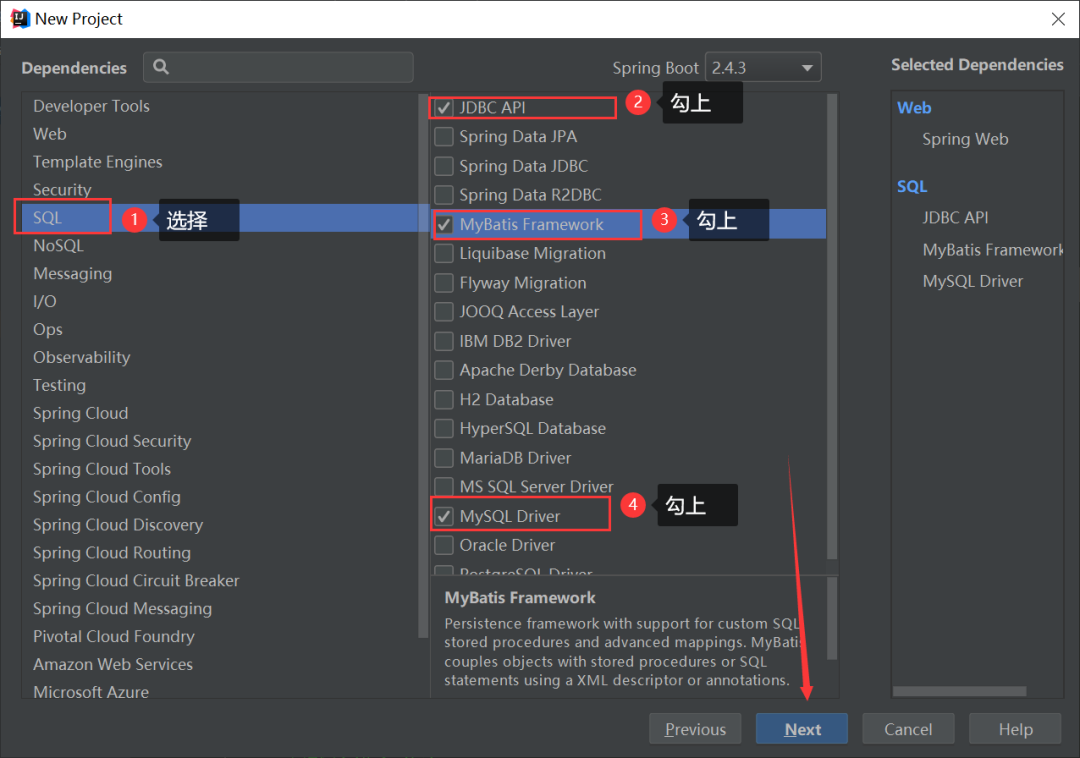1080x758 pixels.
Task: Tick HyperSQL Database checkbox
Action: coord(444,428)
